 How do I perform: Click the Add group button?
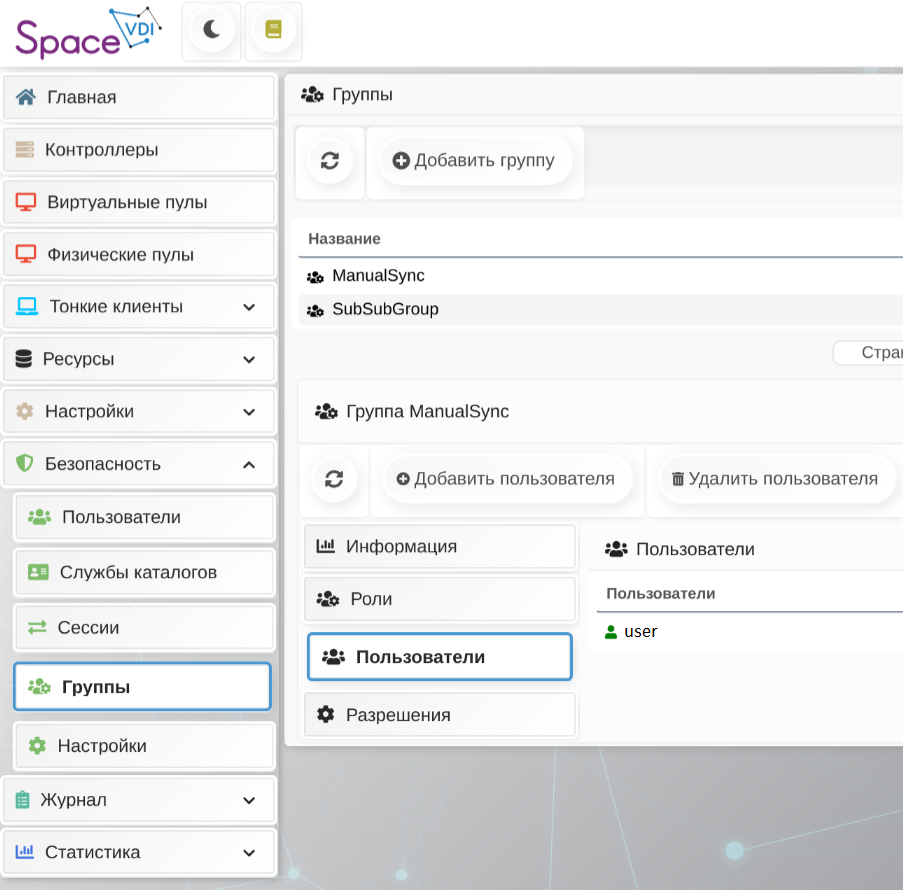[474, 161]
